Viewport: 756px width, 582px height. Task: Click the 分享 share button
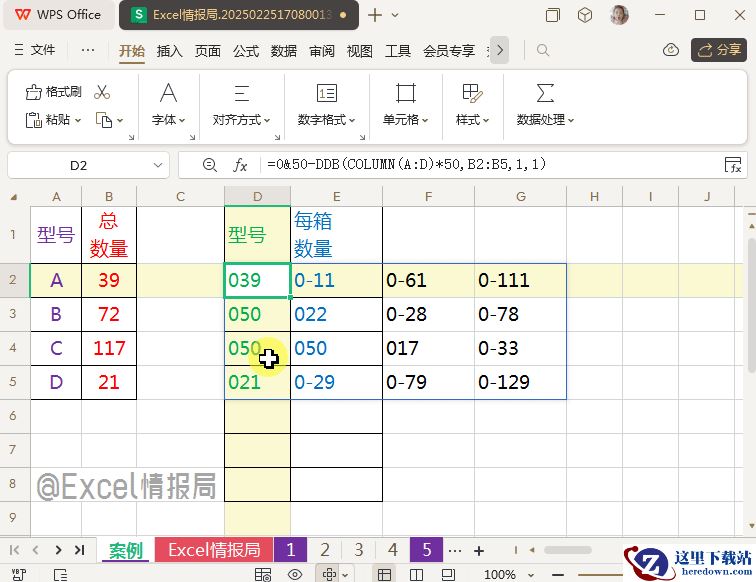719,50
